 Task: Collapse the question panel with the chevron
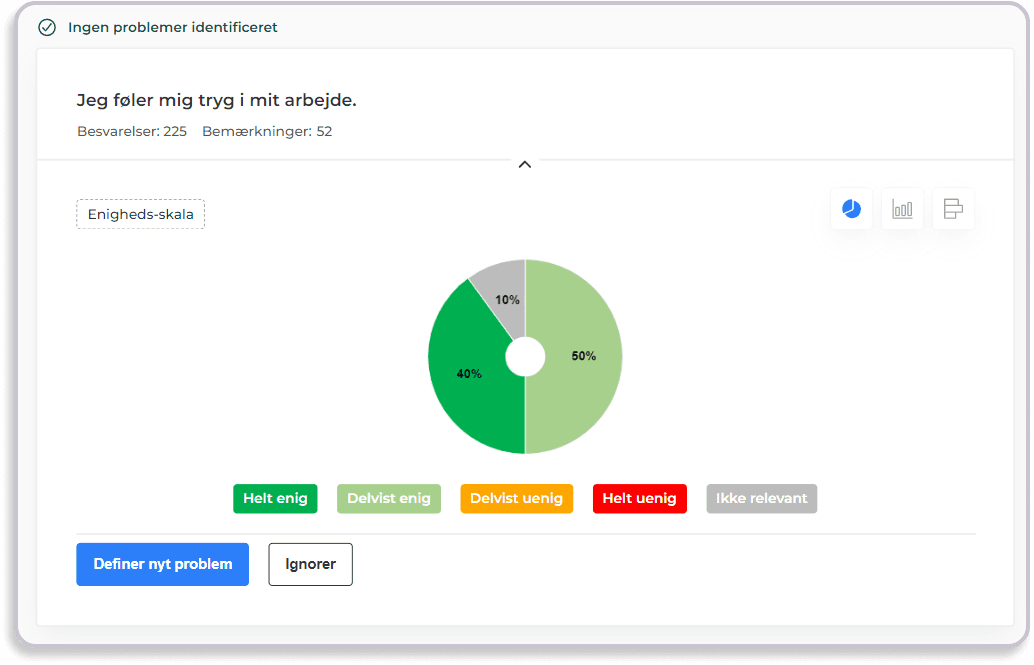pos(524,165)
